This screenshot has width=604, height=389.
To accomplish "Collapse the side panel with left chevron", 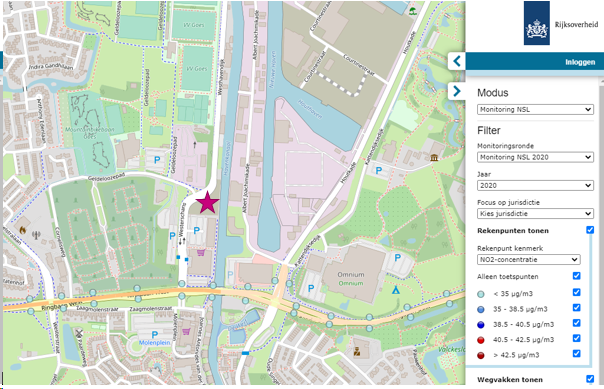I will coord(457,61).
